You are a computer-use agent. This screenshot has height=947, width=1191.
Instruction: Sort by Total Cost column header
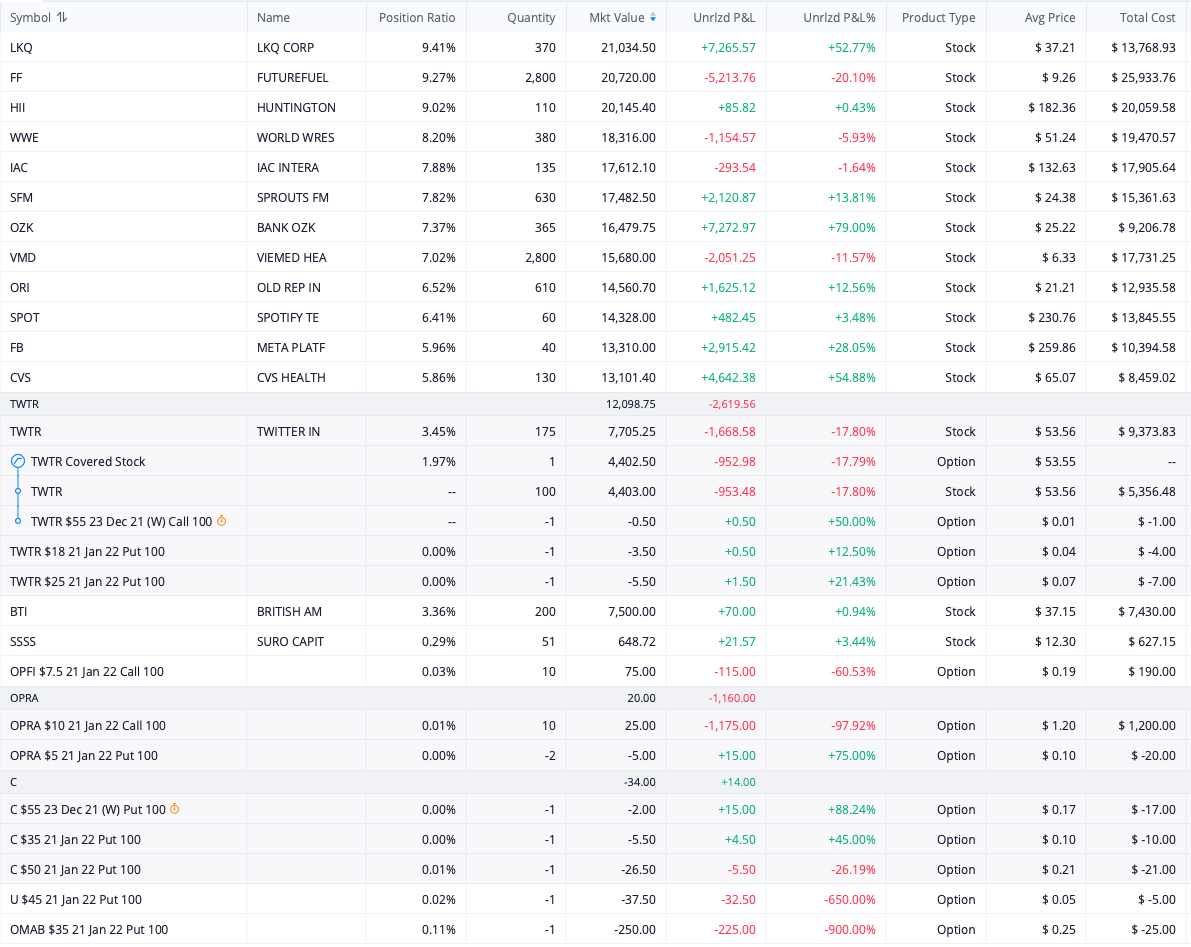(x=1147, y=17)
